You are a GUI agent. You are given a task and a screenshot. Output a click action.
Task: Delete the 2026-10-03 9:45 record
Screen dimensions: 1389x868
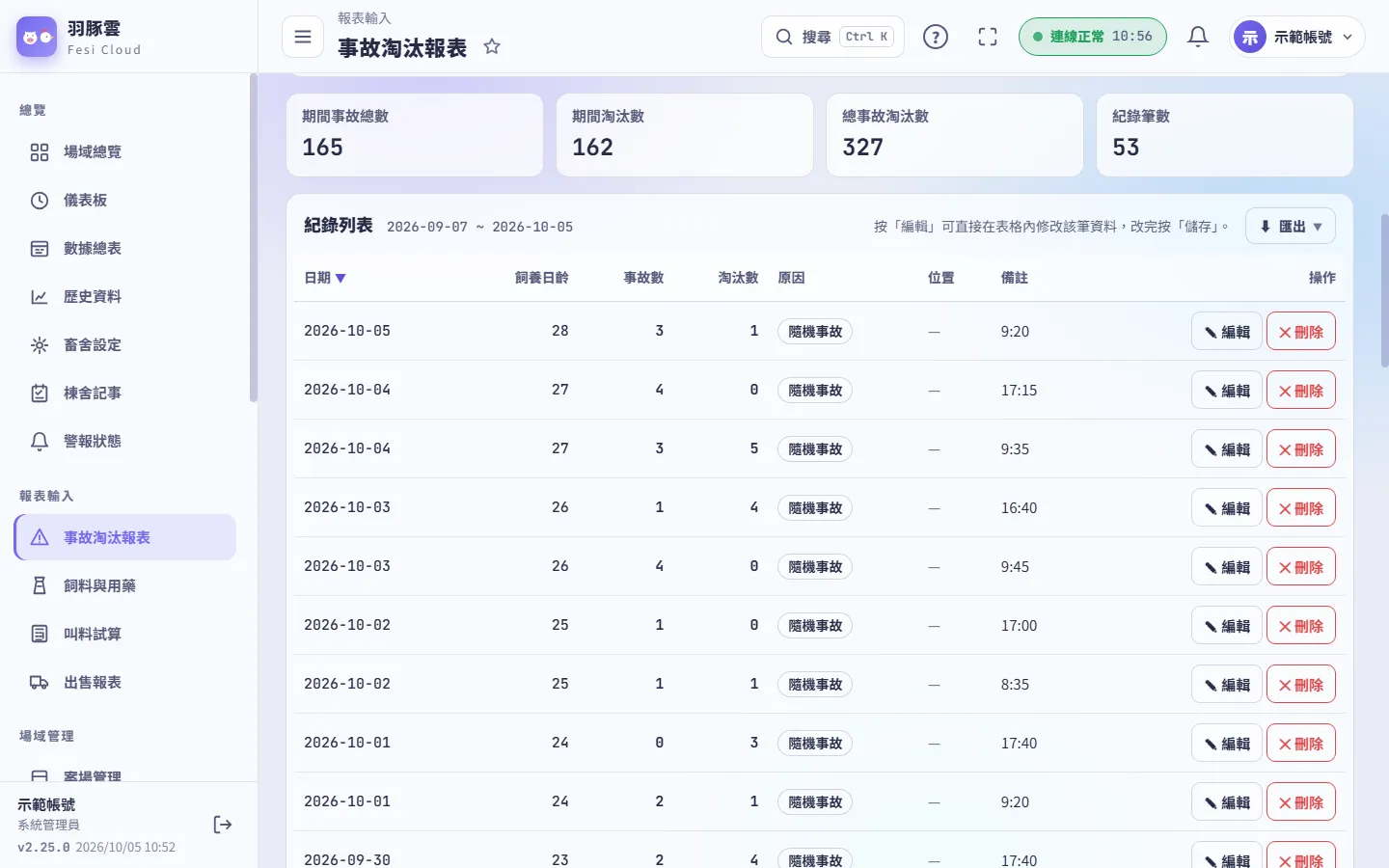coord(1301,567)
